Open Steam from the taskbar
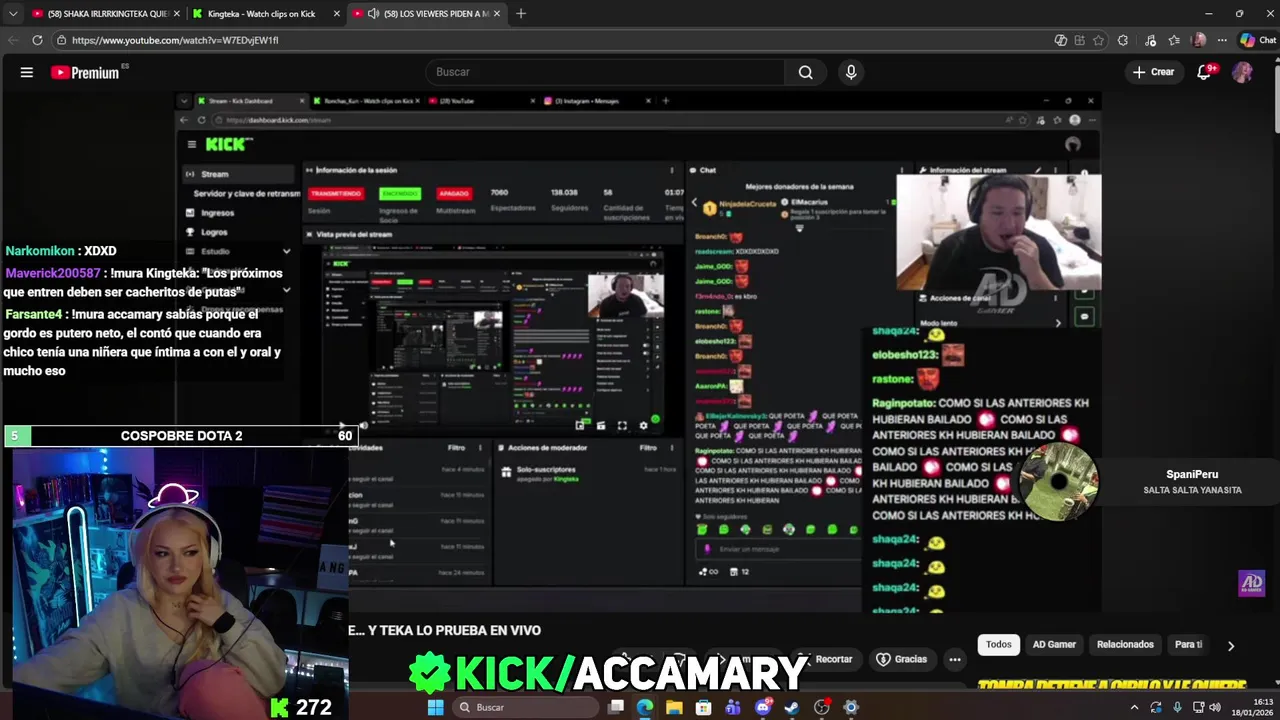The height and width of the screenshot is (720, 1280). tap(792, 707)
